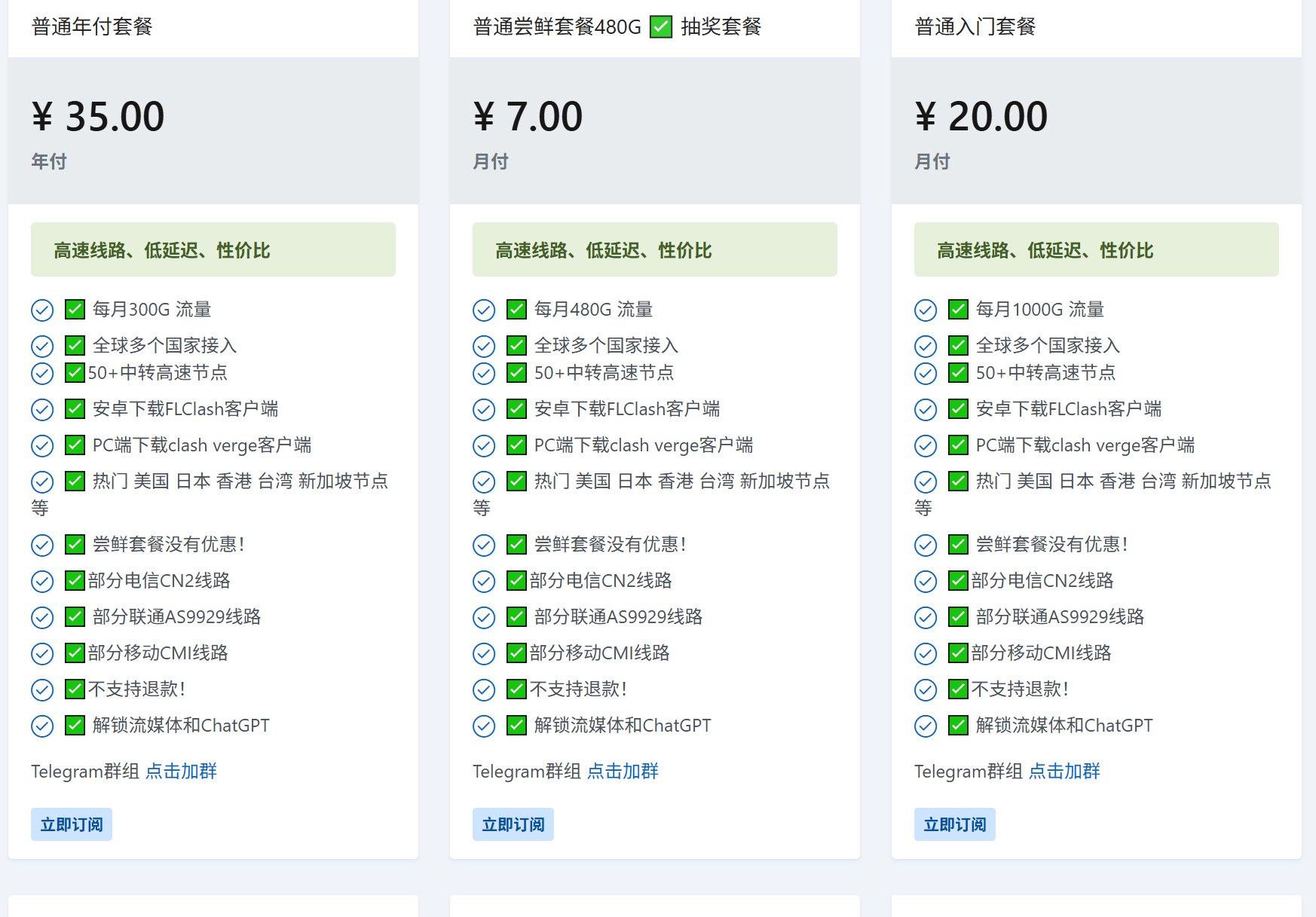Screen dimensions: 1316x917
Task: Open 点击加群 Telegram link in 普通年付套餐
Action: click(x=181, y=771)
